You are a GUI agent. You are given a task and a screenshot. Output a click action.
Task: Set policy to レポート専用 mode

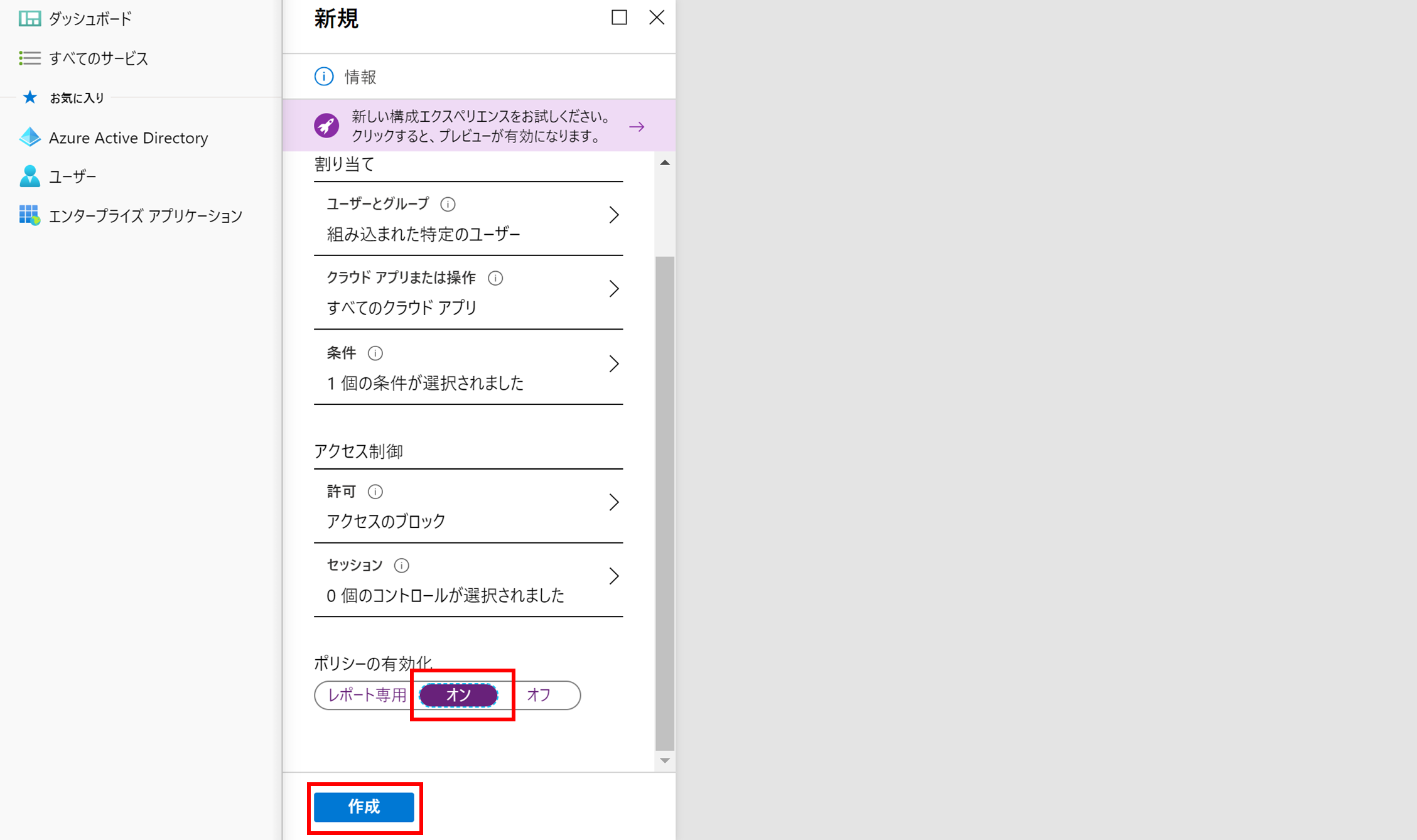pyautogui.click(x=367, y=695)
